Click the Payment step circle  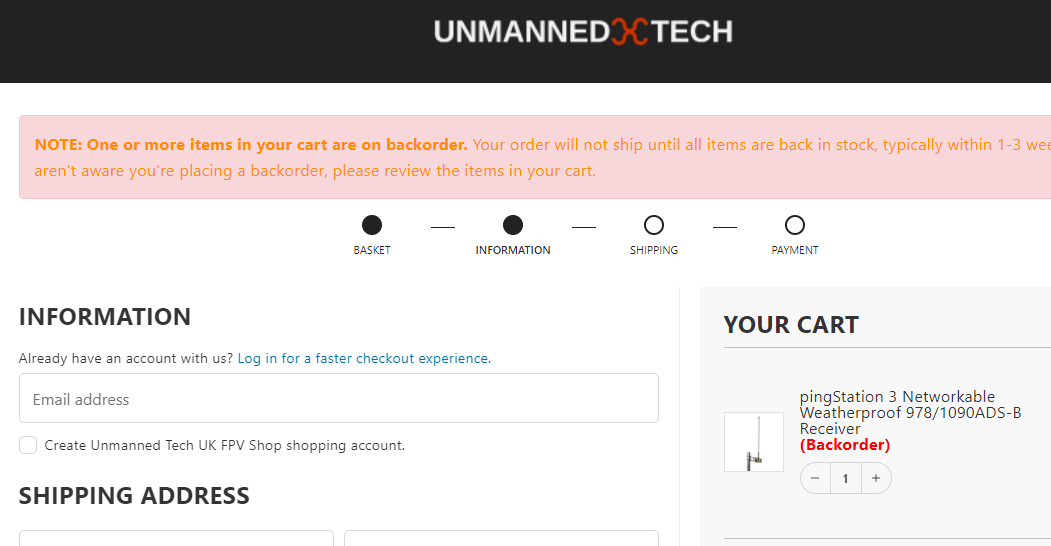pyautogui.click(x=795, y=225)
